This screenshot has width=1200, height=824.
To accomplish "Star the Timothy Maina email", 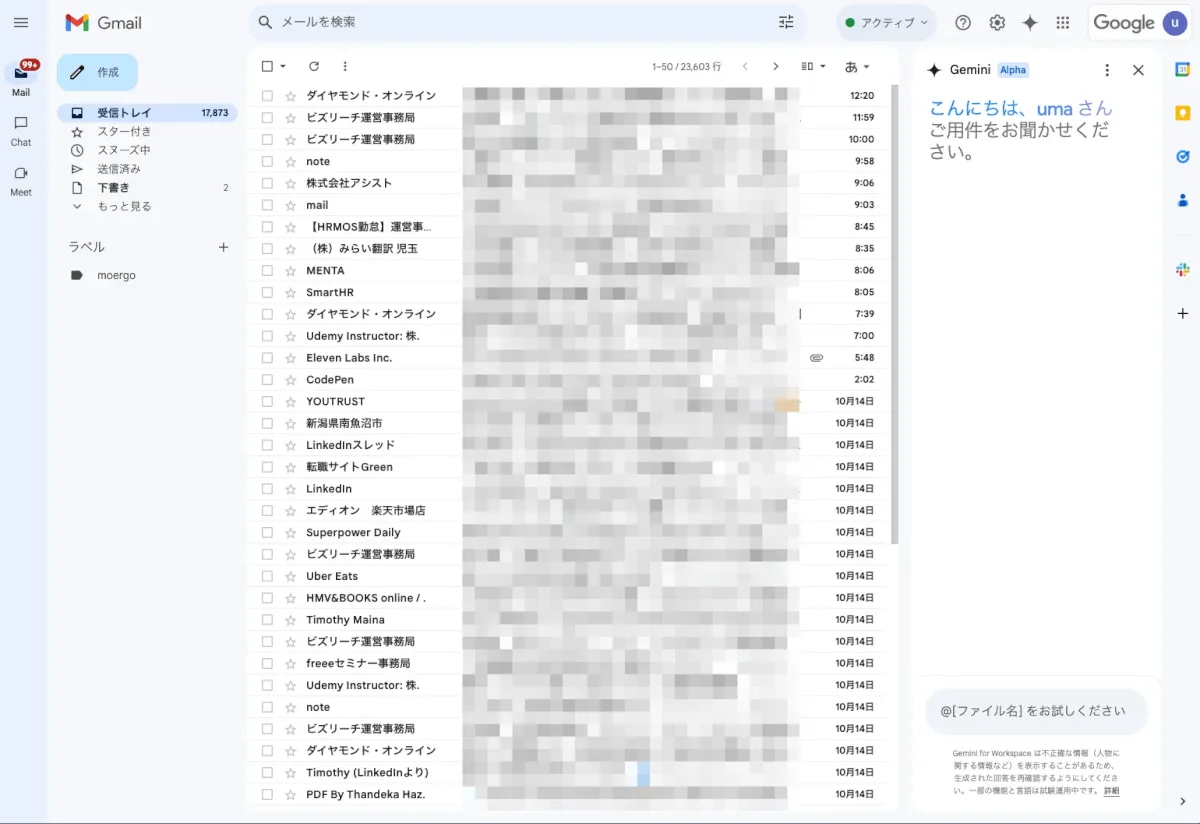I will click(x=291, y=620).
